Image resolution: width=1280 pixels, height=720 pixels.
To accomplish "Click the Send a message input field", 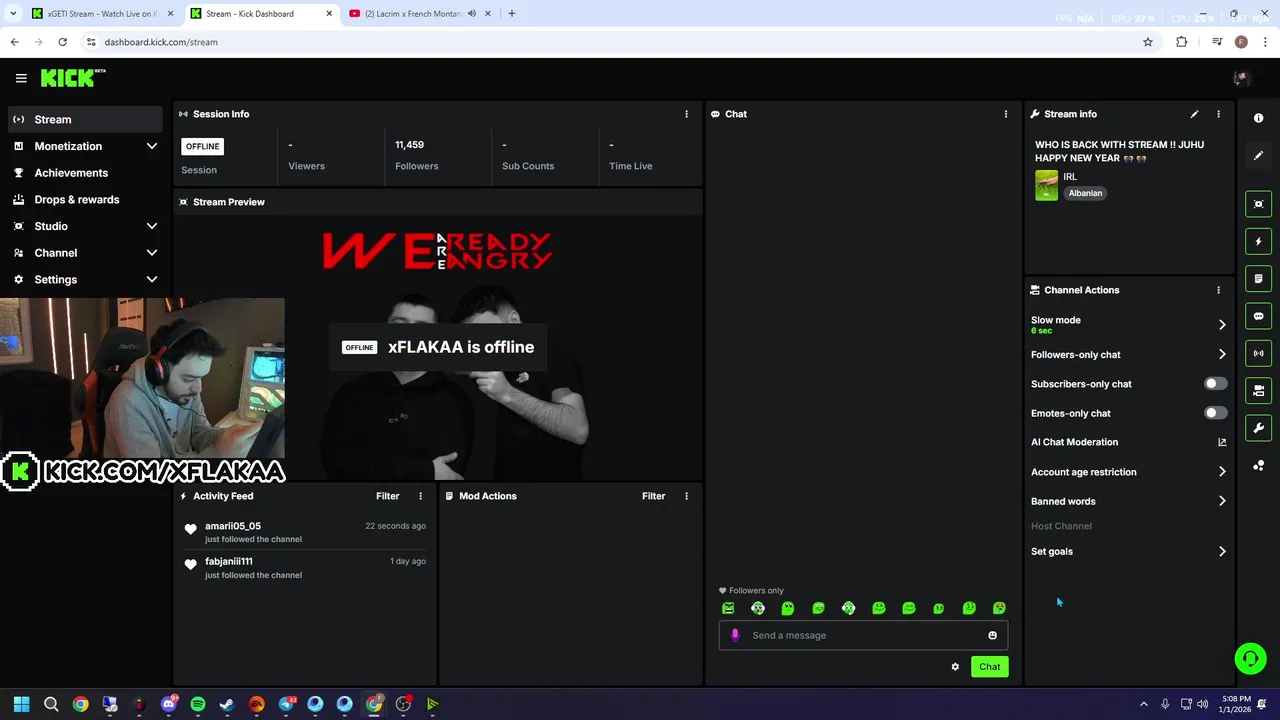I will pos(863,635).
